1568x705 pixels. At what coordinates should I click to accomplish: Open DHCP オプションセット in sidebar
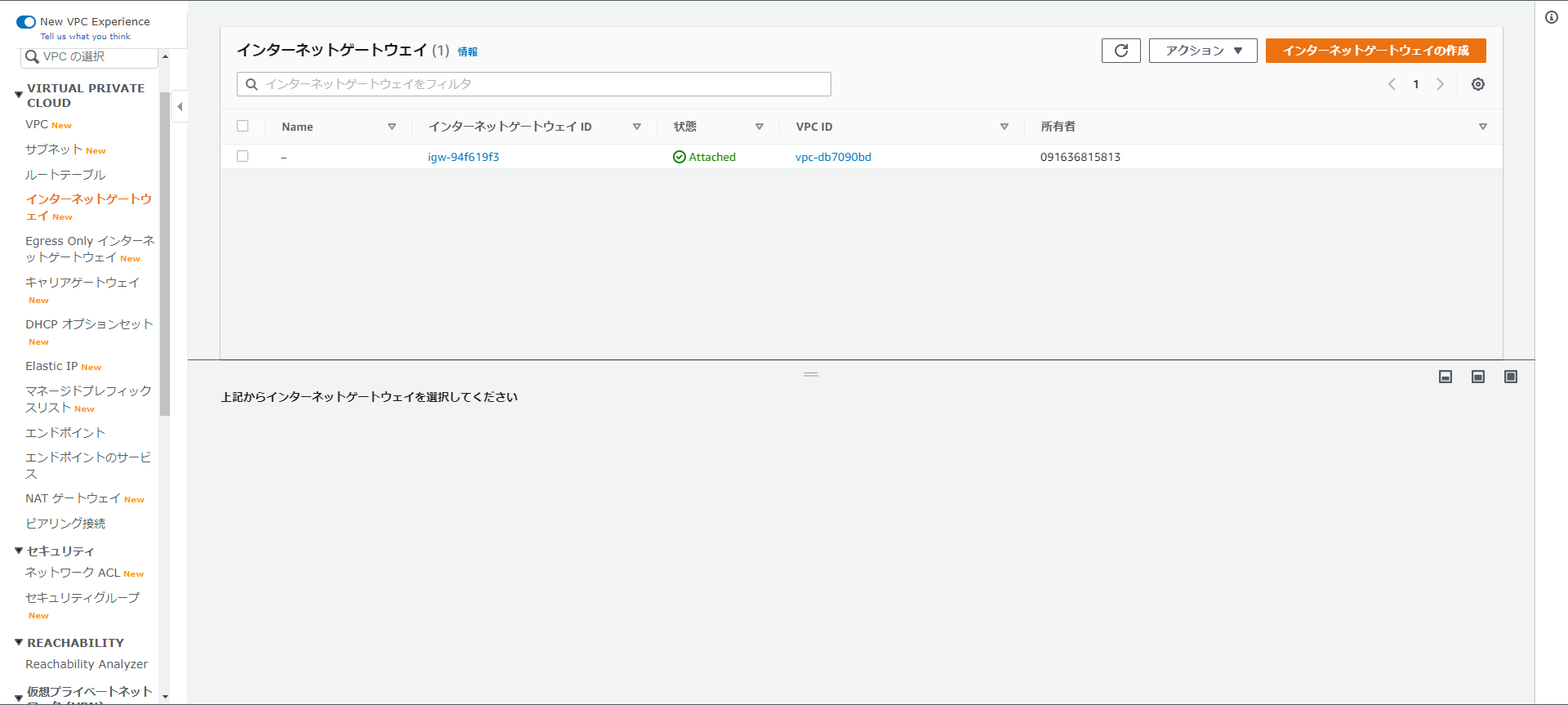click(89, 324)
